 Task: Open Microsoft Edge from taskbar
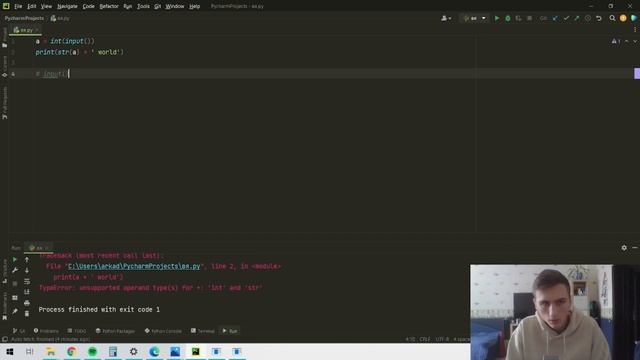(x=154, y=351)
